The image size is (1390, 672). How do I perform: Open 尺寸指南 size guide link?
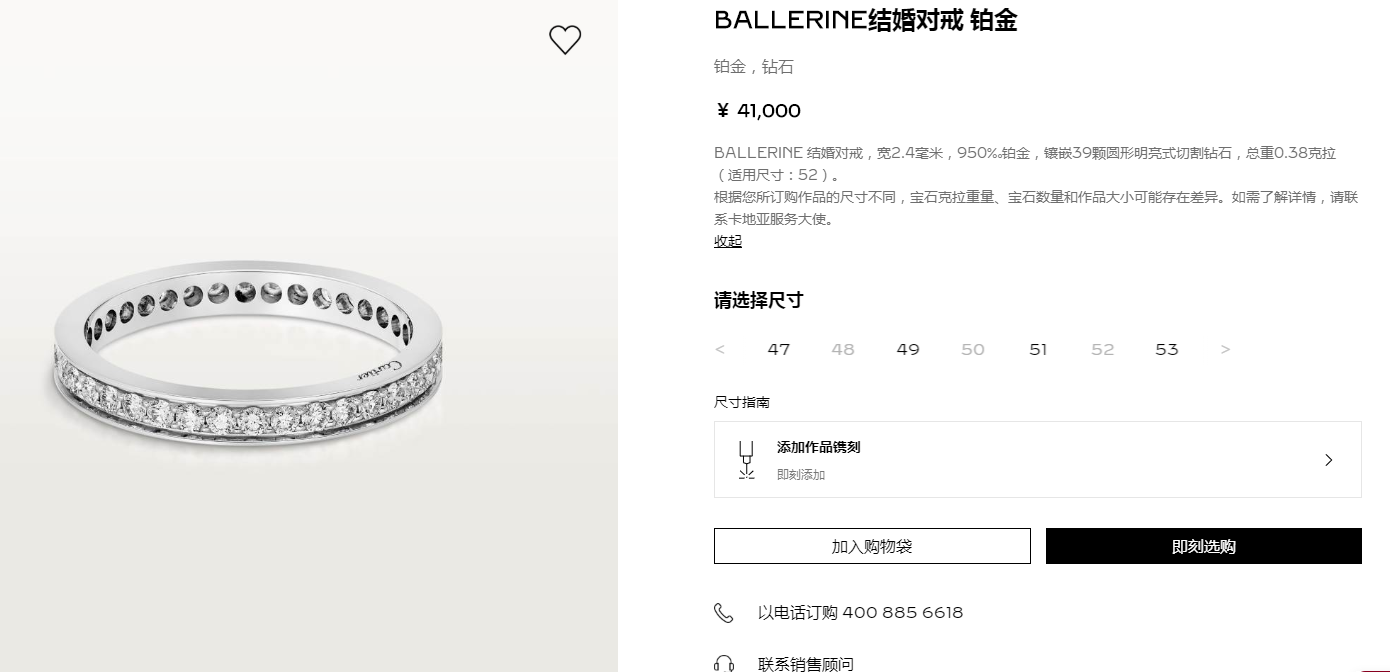(742, 402)
